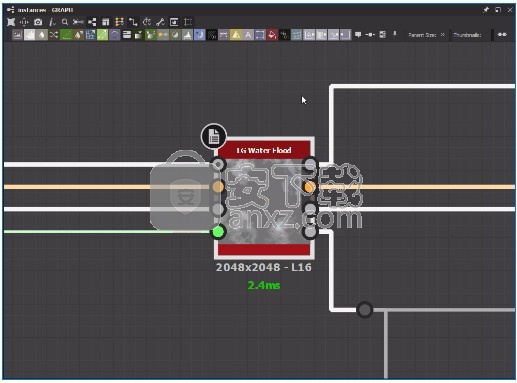Add a Bitmap node from toolbar
517x383 pixels.
coord(17,35)
